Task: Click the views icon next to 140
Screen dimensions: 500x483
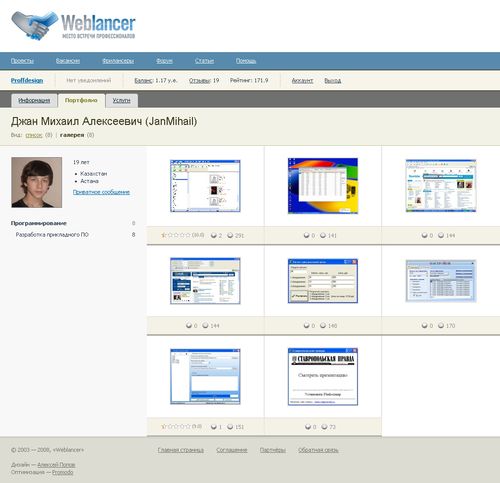Action: (x=323, y=325)
